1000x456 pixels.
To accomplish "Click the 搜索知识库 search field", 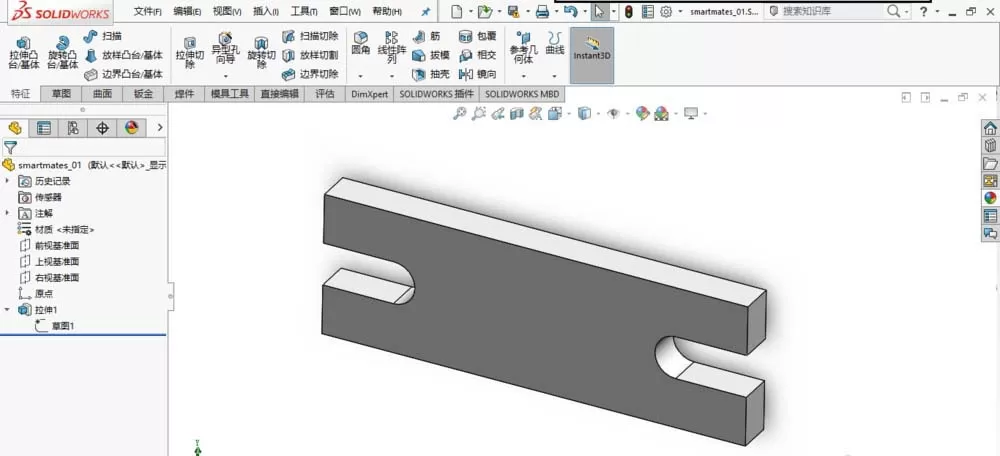I will (832, 11).
